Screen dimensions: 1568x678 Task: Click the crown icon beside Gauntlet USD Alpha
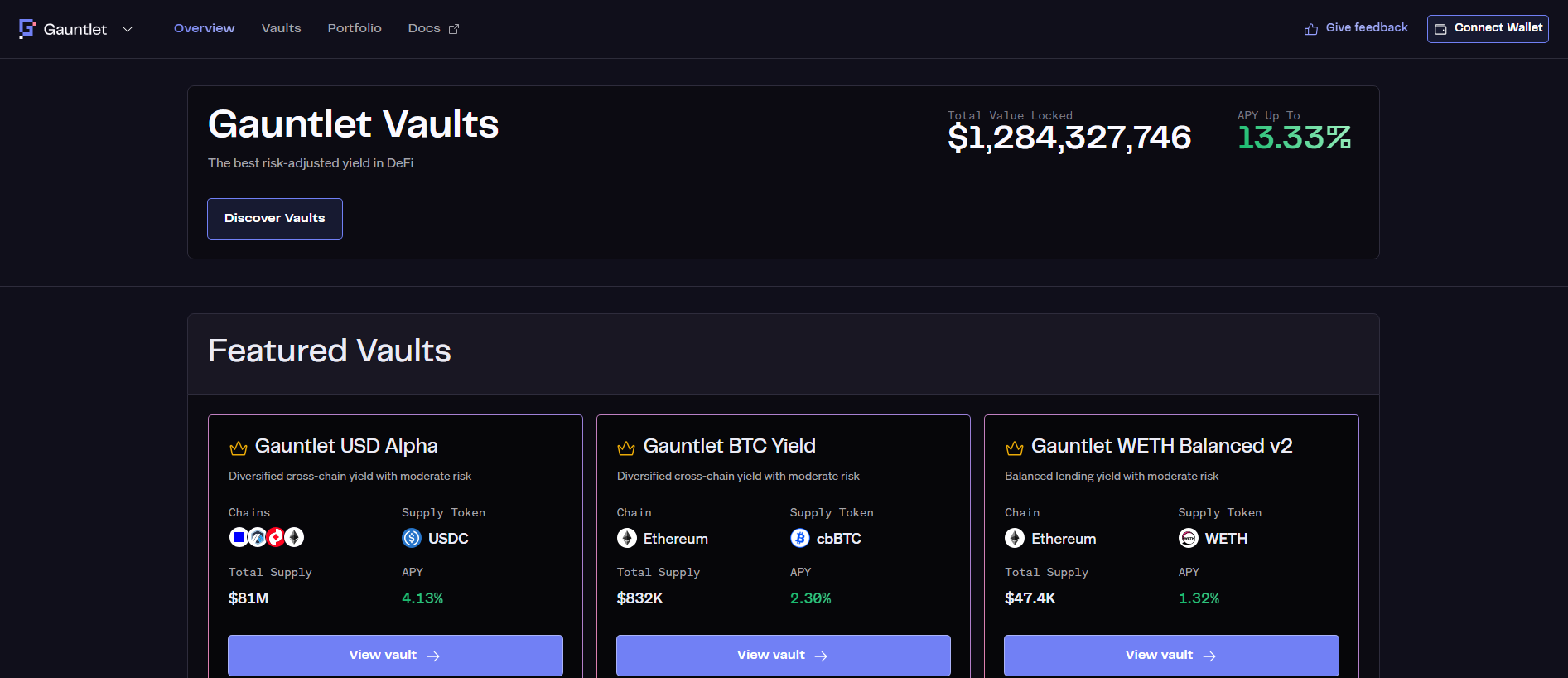pyautogui.click(x=239, y=448)
